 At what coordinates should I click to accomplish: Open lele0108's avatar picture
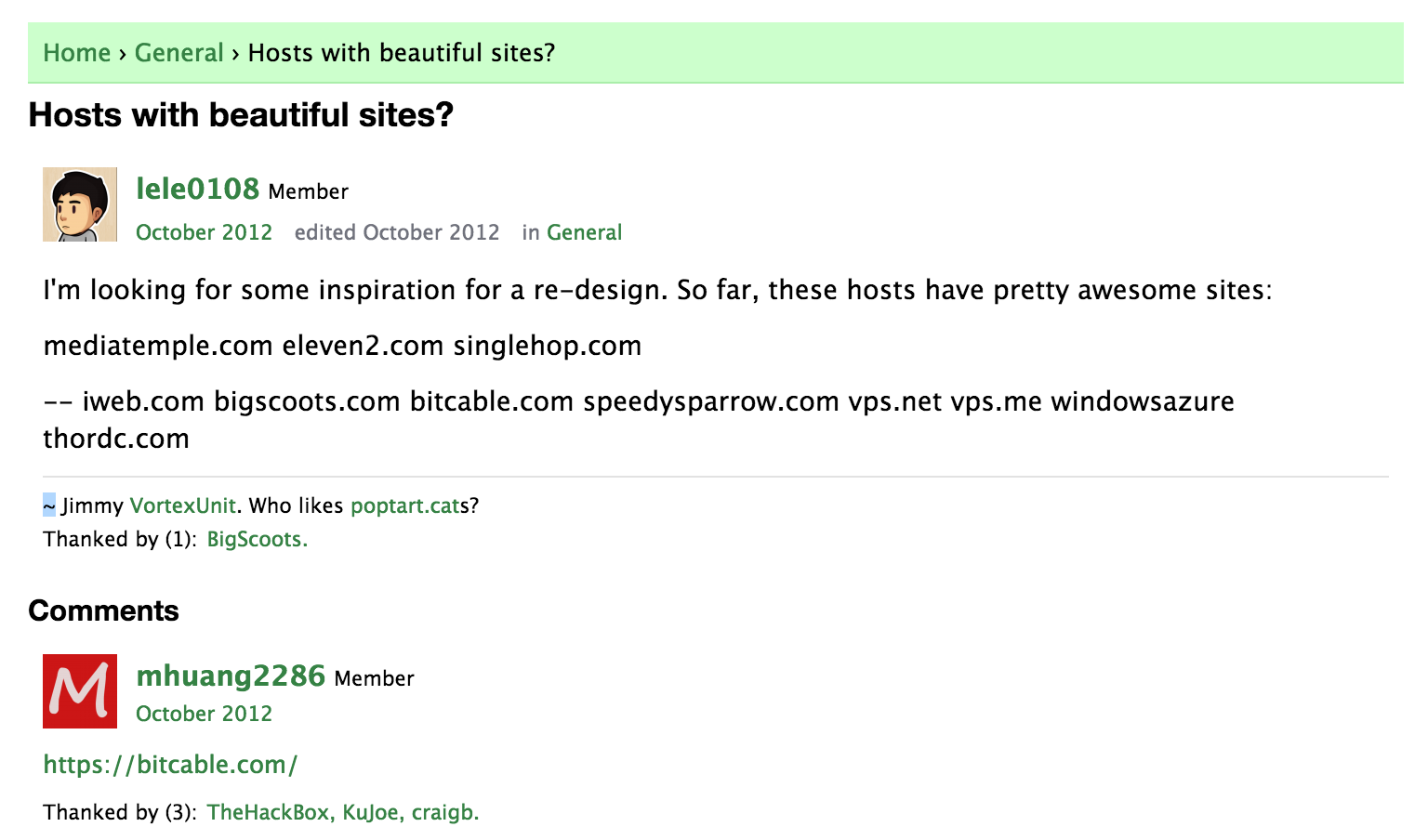click(x=80, y=204)
